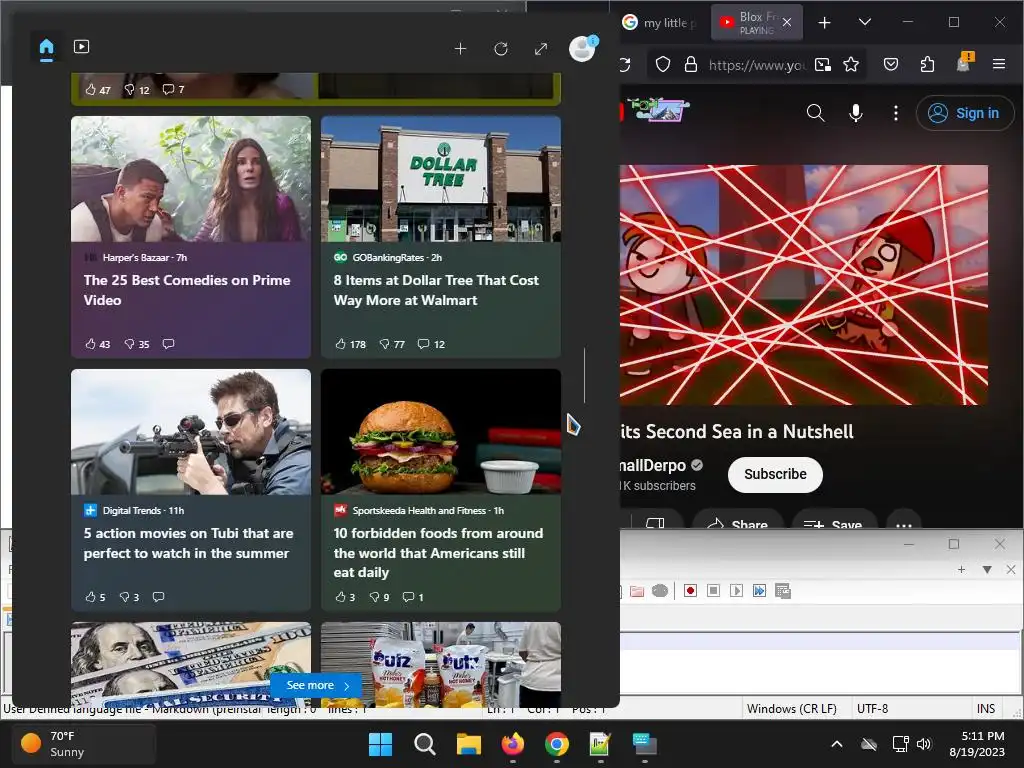The height and width of the screenshot is (768, 1024).
Task: Click the widgets panel scrollbar
Action: click(584, 376)
